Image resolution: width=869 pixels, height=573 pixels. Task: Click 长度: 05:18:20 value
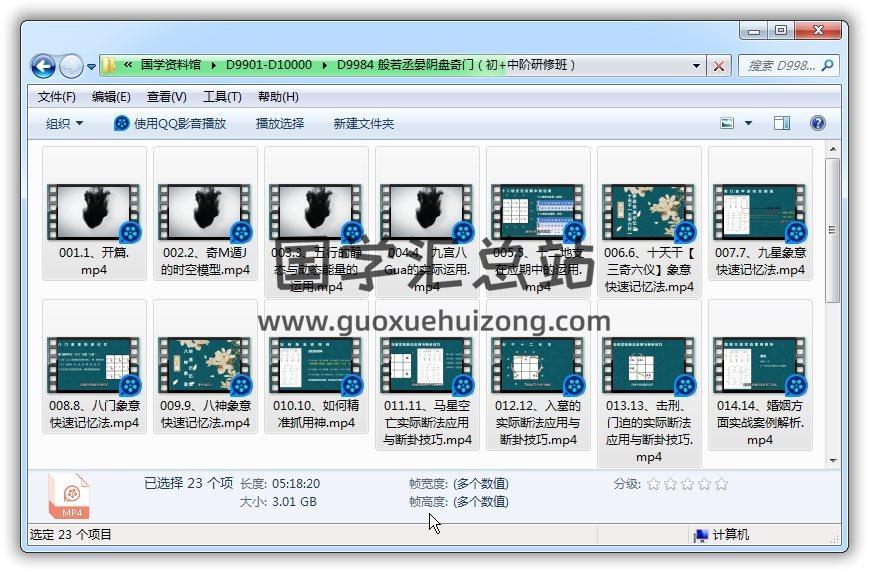click(296, 484)
